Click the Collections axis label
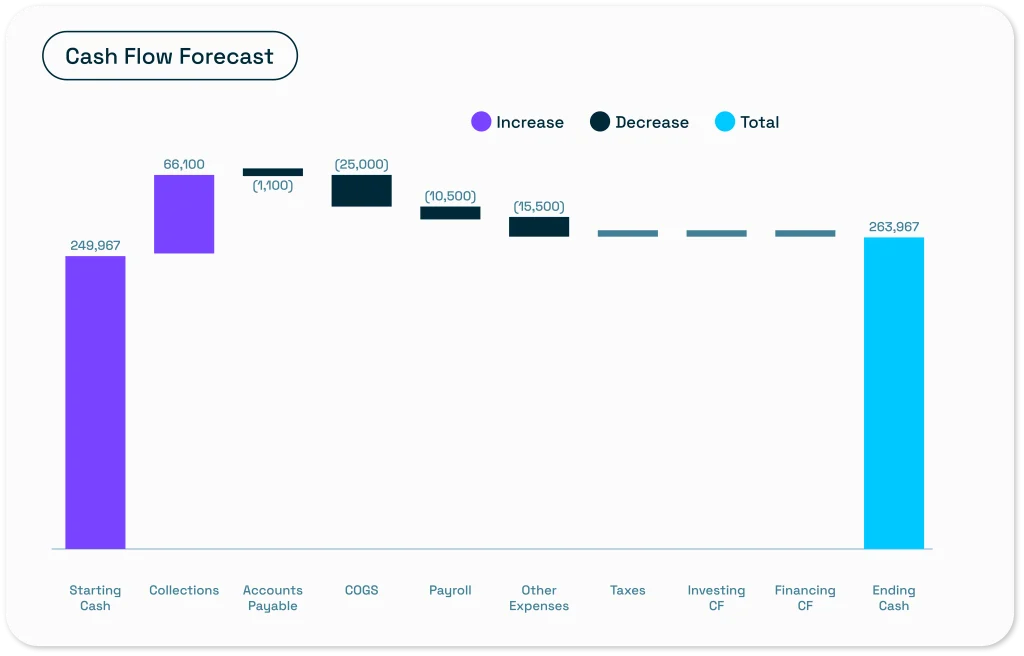The width and height of the screenshot is (1024, 656). point(184,590)
